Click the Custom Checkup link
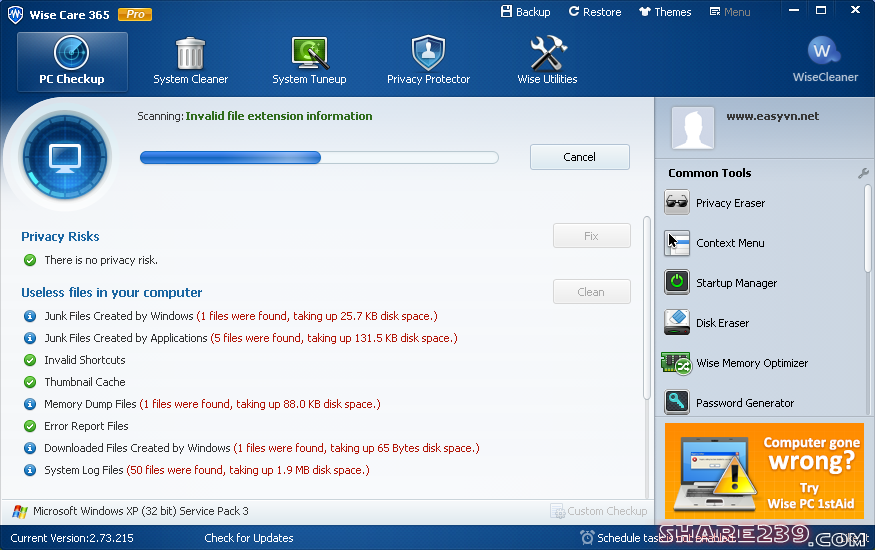Viewport: 875px width, 550px height. point(599,511)
